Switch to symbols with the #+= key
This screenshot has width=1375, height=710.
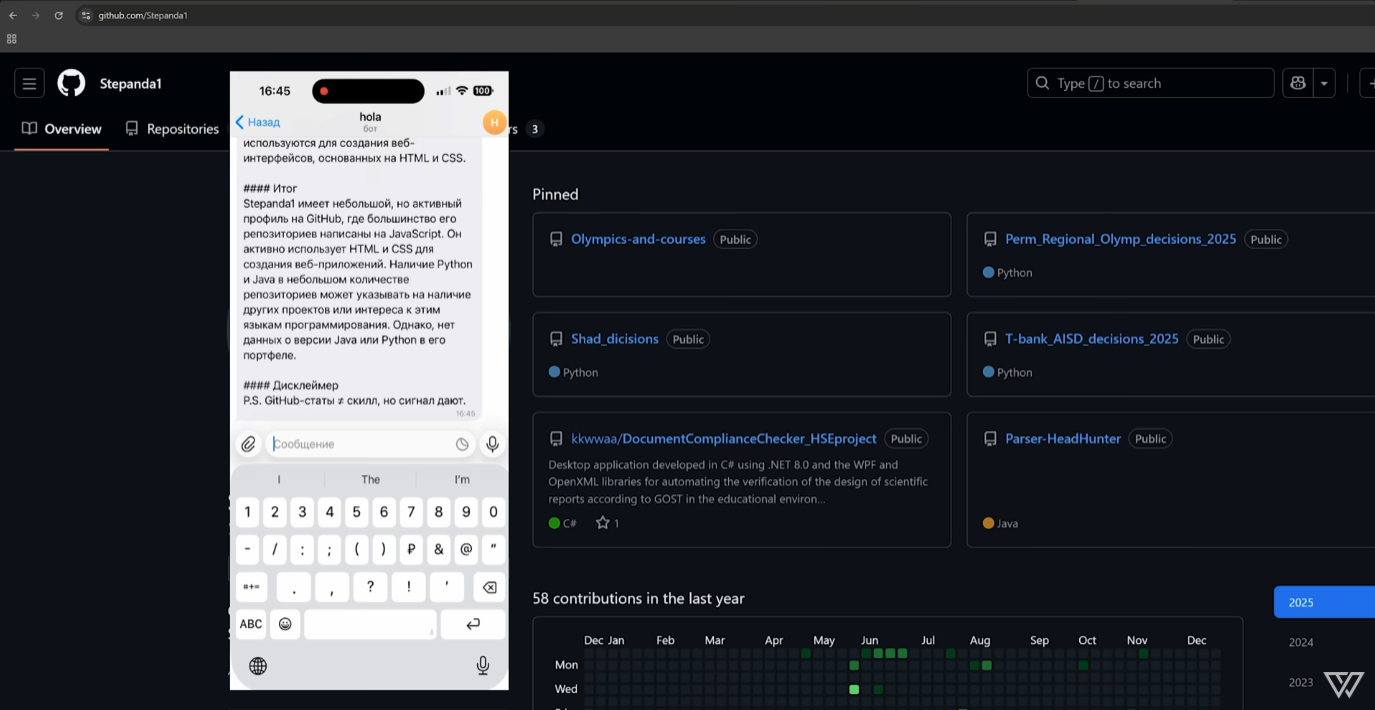pos(251,587)
